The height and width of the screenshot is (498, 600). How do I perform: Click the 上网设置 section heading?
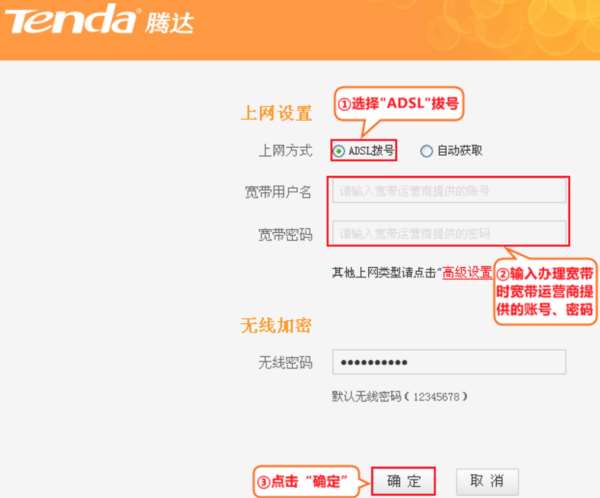point(276,113)
